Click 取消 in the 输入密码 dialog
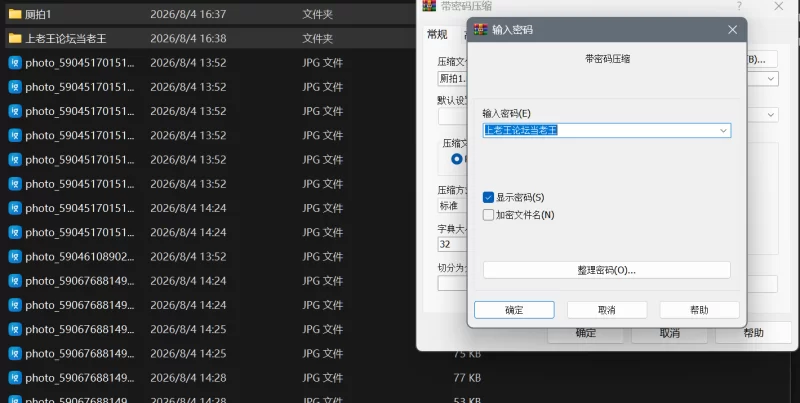Screen dimensions: 800x403 coord(607,310)
